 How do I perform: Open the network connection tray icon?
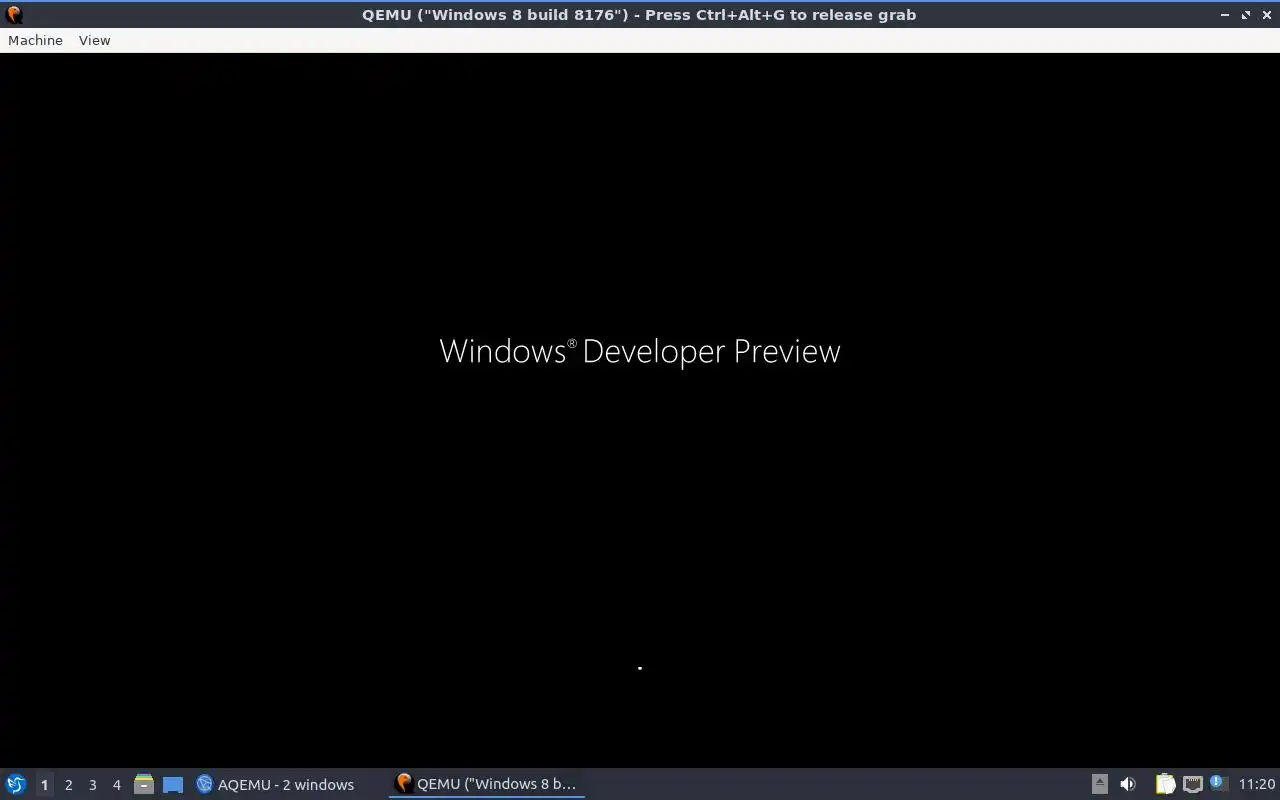click(x=1192, y=784)
